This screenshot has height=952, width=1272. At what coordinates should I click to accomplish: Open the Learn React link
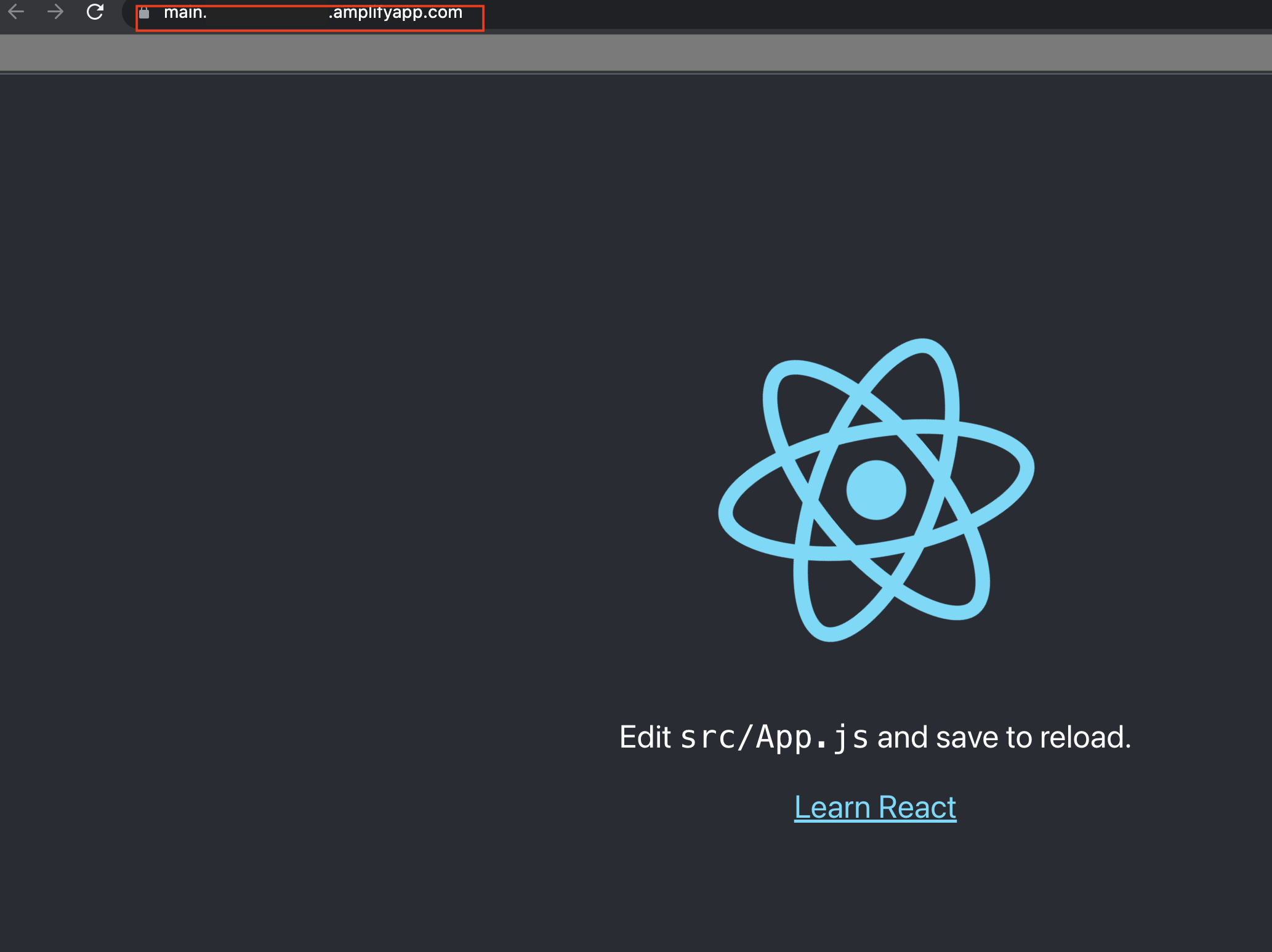pos(875,807)
